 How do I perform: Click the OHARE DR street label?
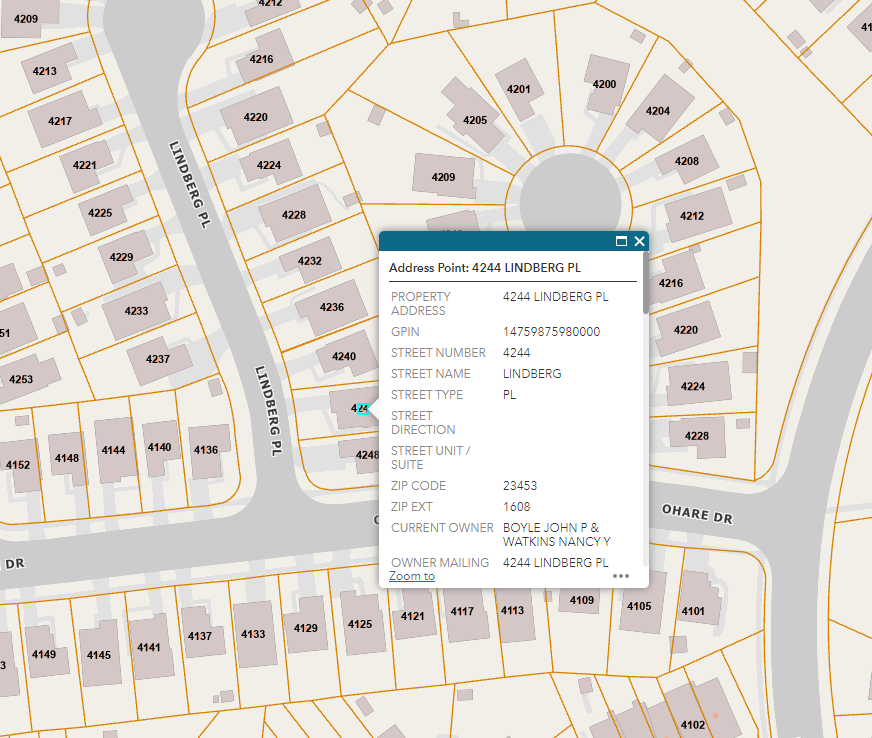pos(697,512)
